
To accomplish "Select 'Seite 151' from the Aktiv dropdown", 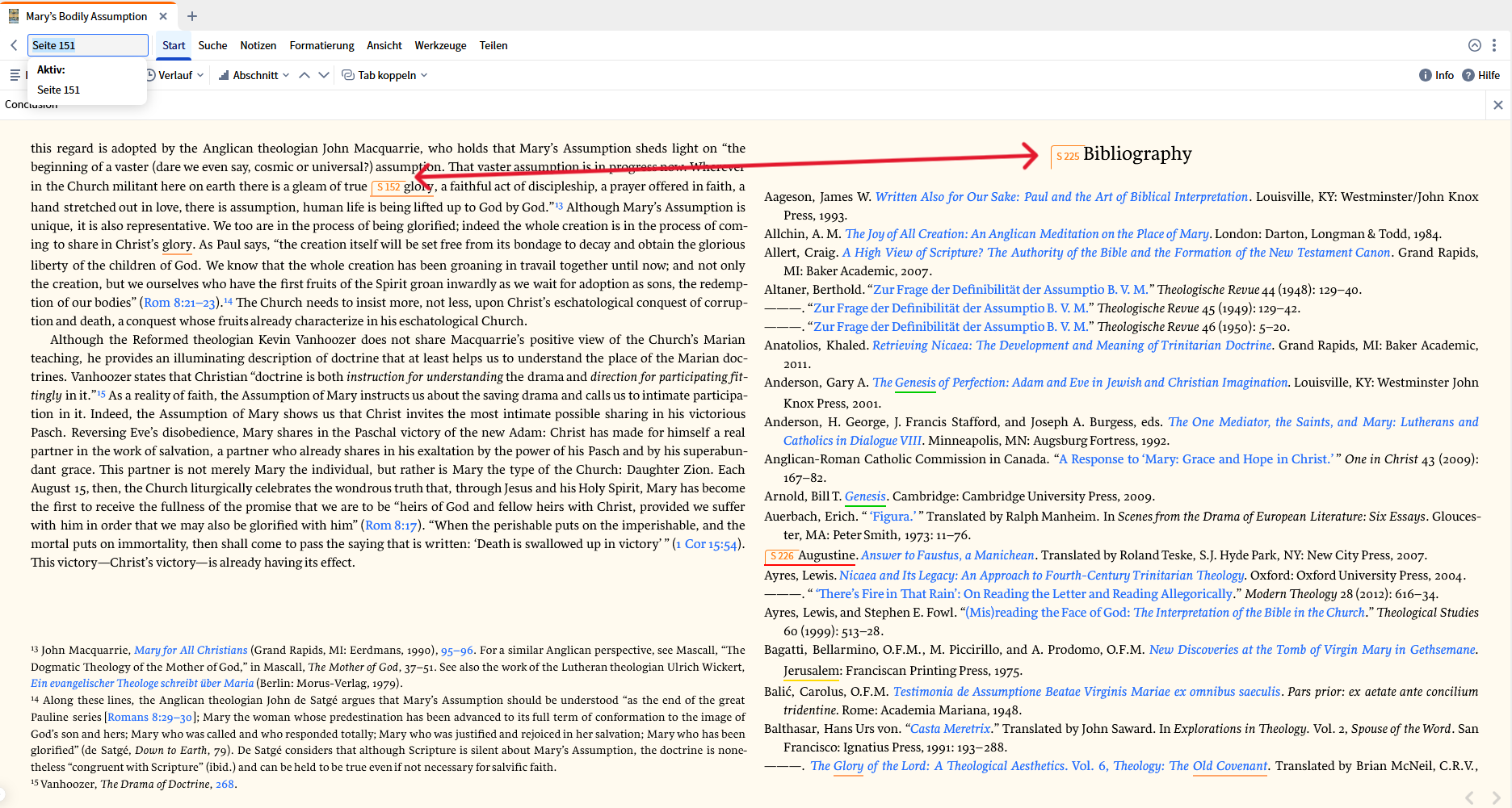I will point(59,90).
